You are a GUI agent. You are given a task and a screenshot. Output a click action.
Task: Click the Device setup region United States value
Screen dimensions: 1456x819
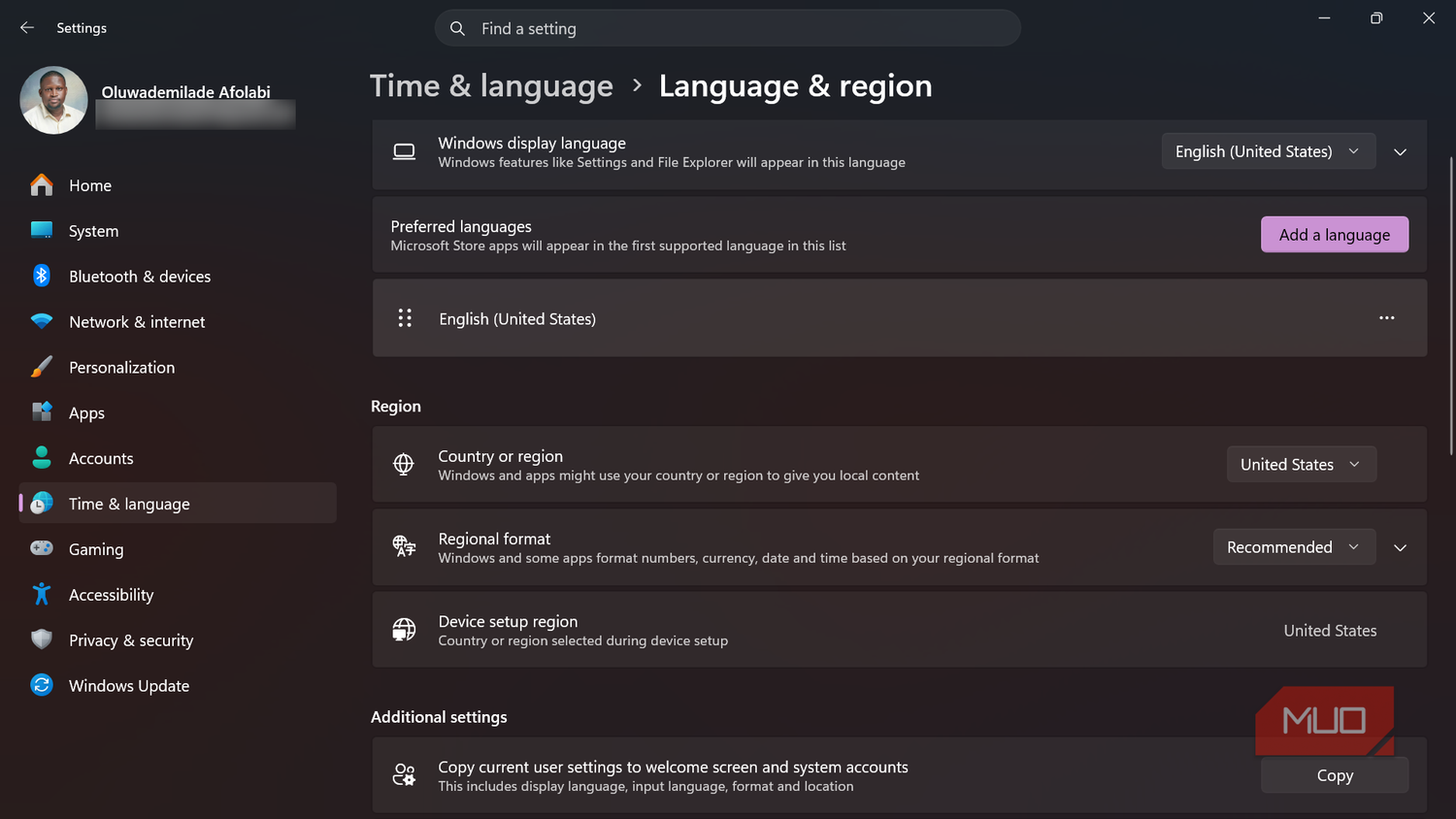1330,631
